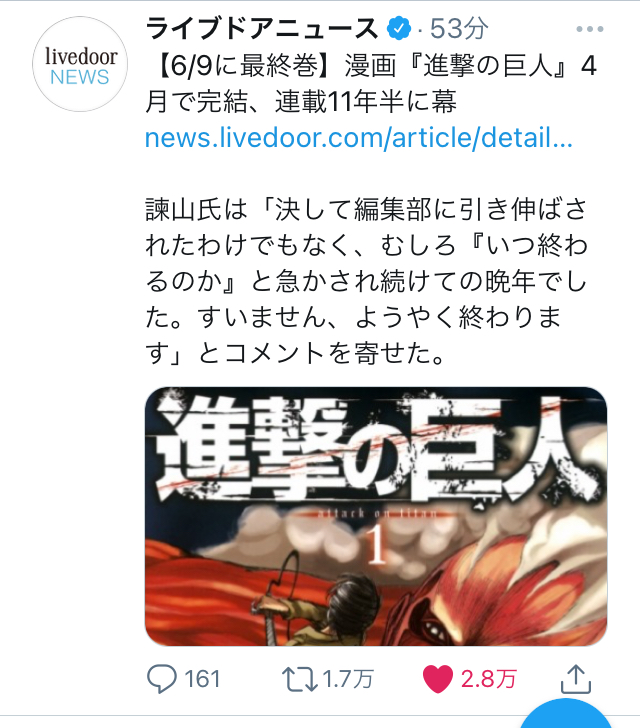The image size is (640, 728).
Task: Tap the retweet arrows icon
Action: click(300, 679)
